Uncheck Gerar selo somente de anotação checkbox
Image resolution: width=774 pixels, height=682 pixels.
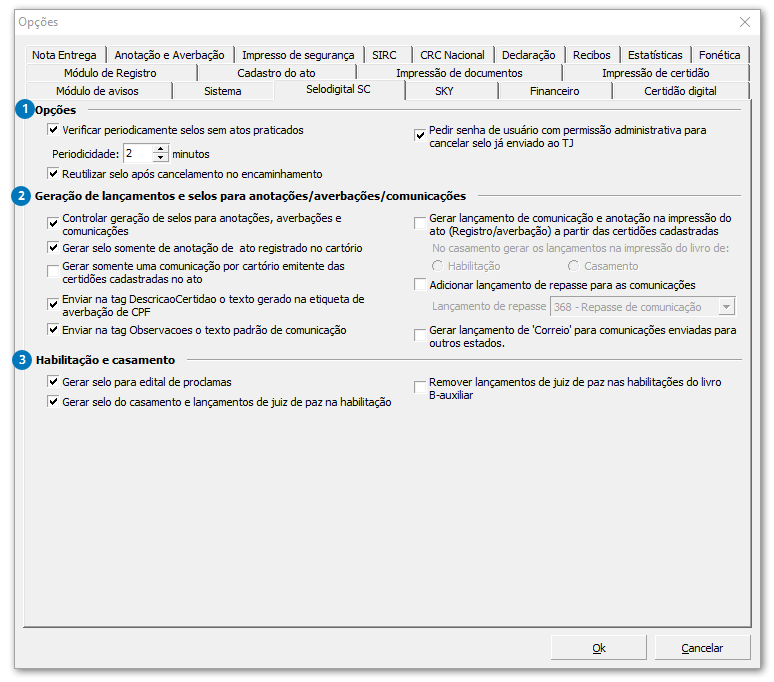click(53, 247)
